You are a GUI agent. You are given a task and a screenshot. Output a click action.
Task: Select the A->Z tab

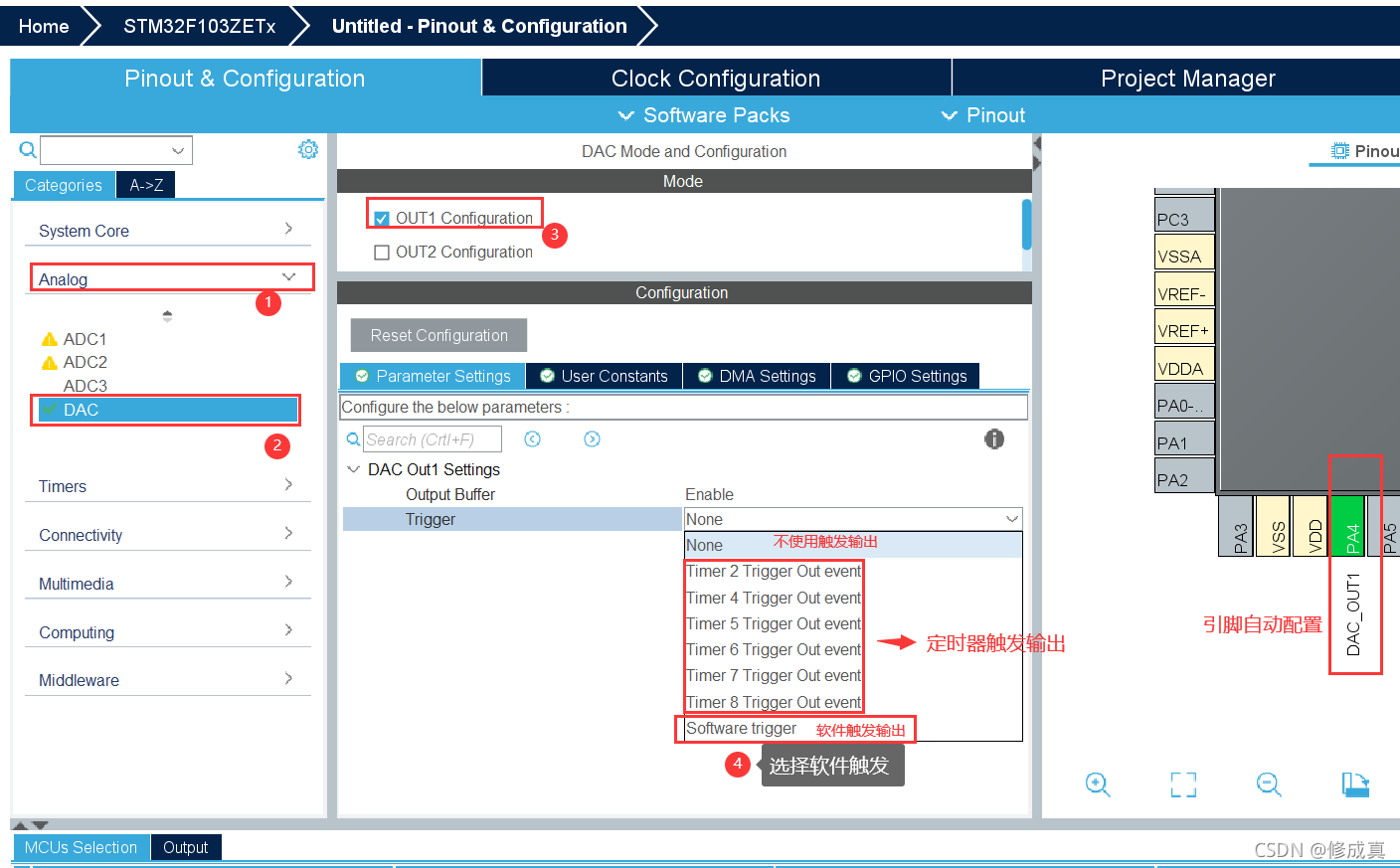coord(146,185)
